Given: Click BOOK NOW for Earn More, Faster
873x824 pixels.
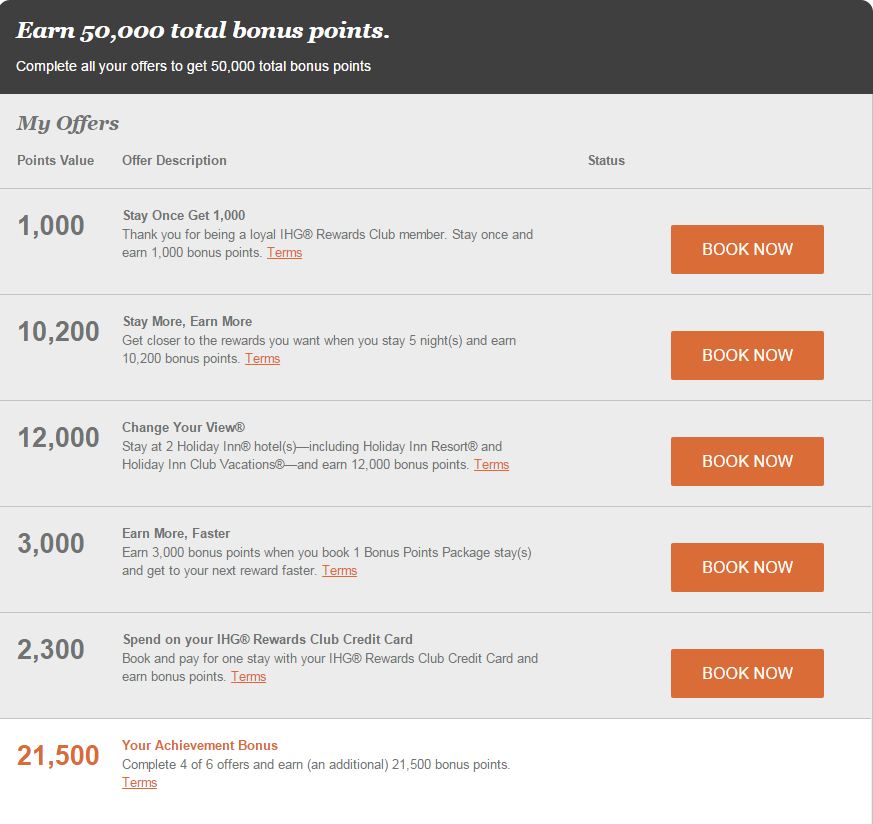Looking at the screenshot, I should [747, 567].
